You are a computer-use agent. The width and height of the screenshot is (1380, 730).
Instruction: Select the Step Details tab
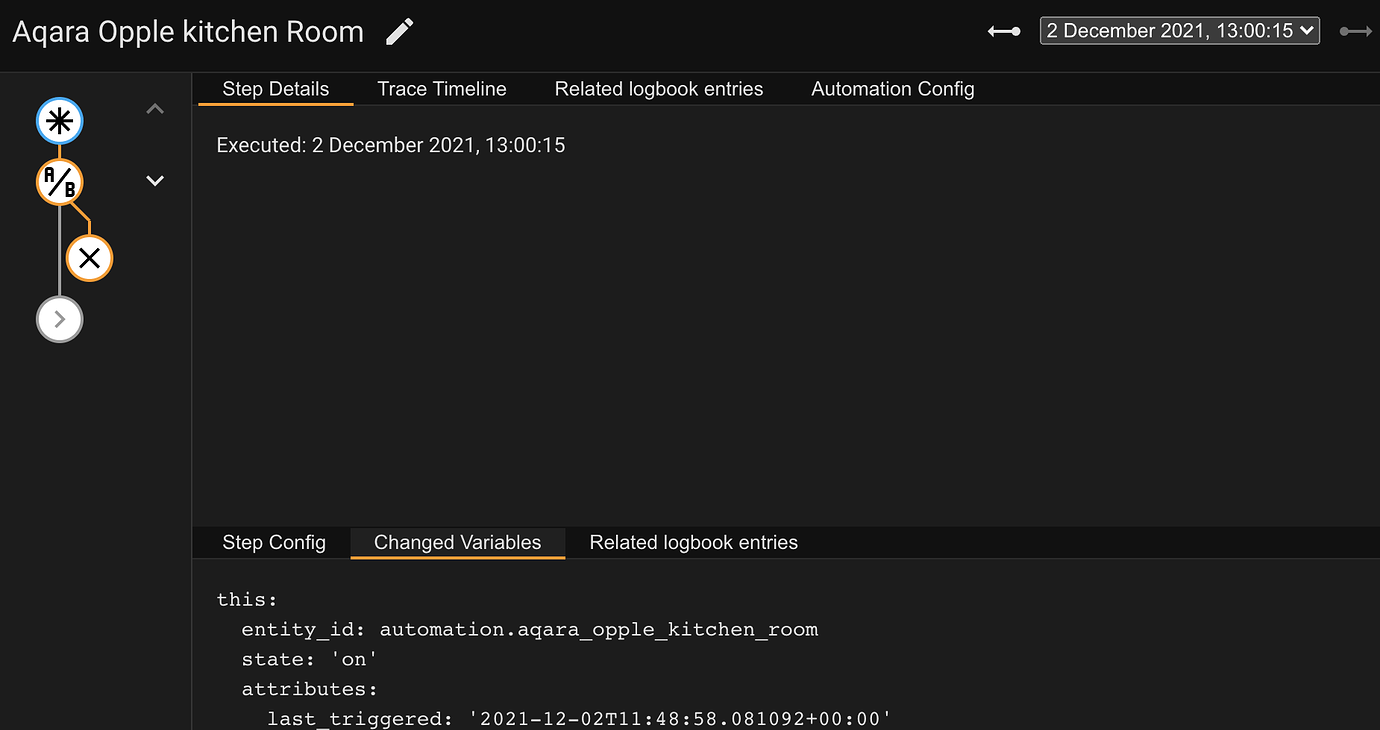274,88
